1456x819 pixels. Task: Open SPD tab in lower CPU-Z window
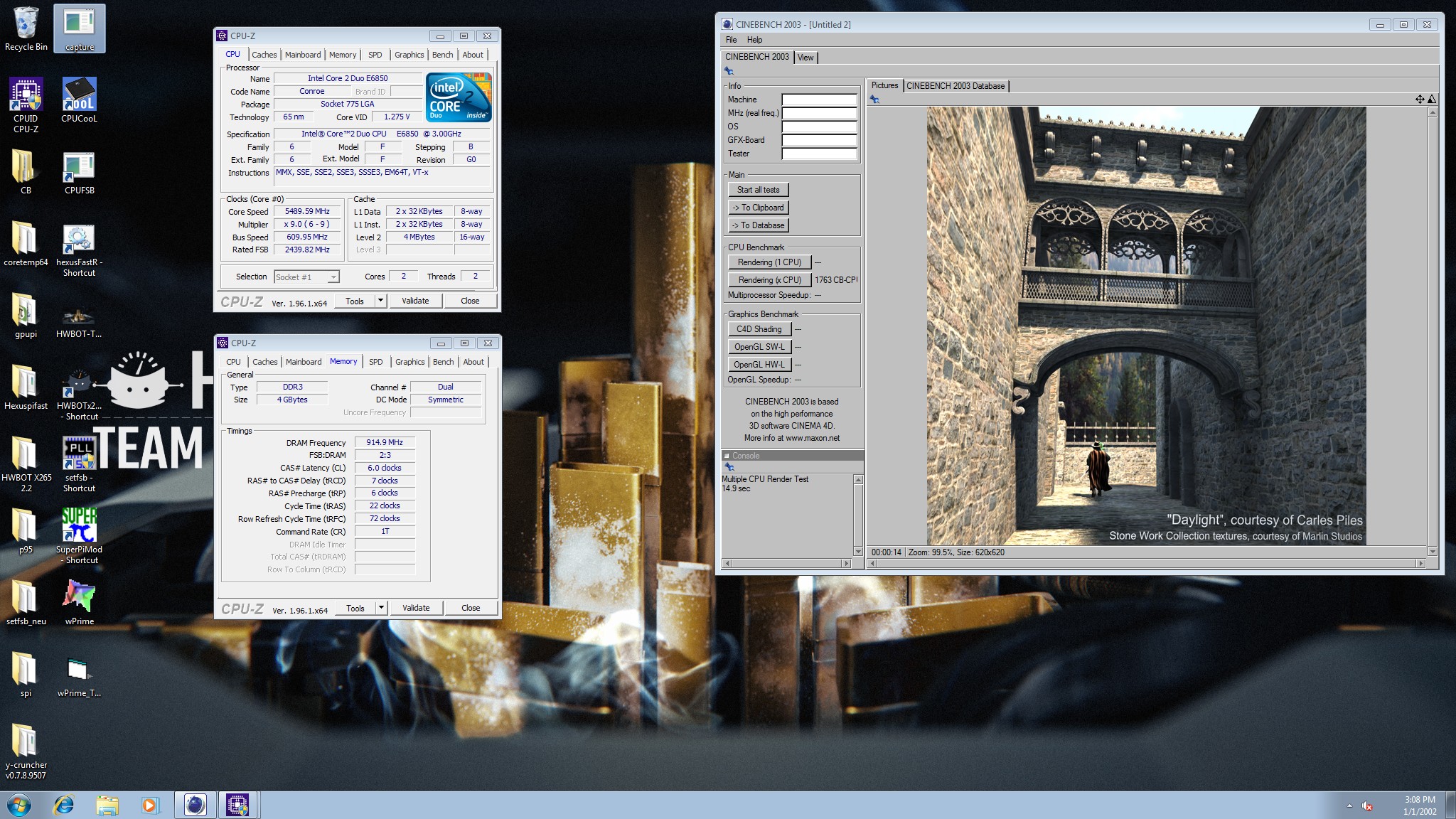click(x=376, y=362)
